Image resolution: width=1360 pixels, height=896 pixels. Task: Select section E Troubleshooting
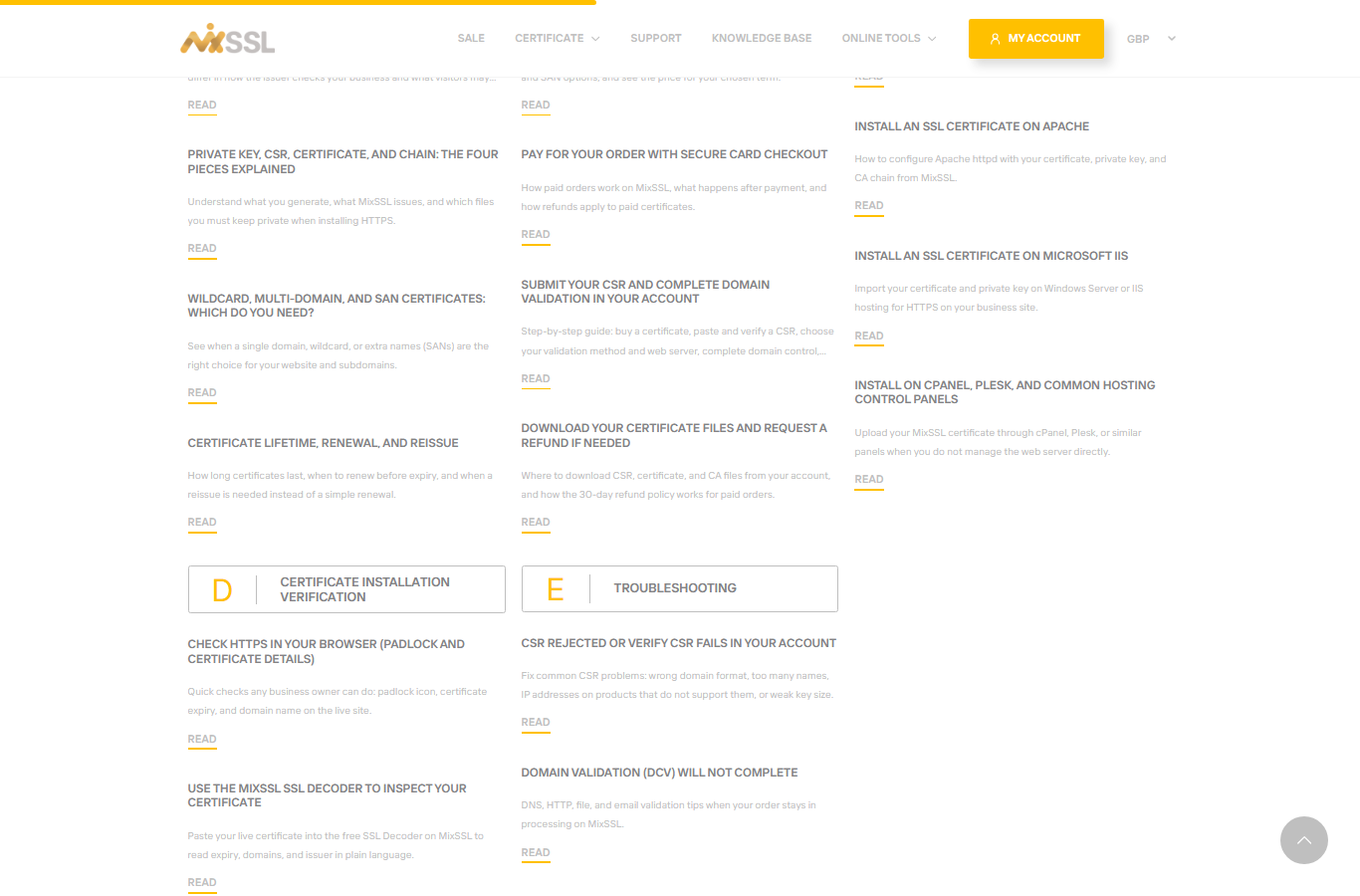[x=679, y=588]
